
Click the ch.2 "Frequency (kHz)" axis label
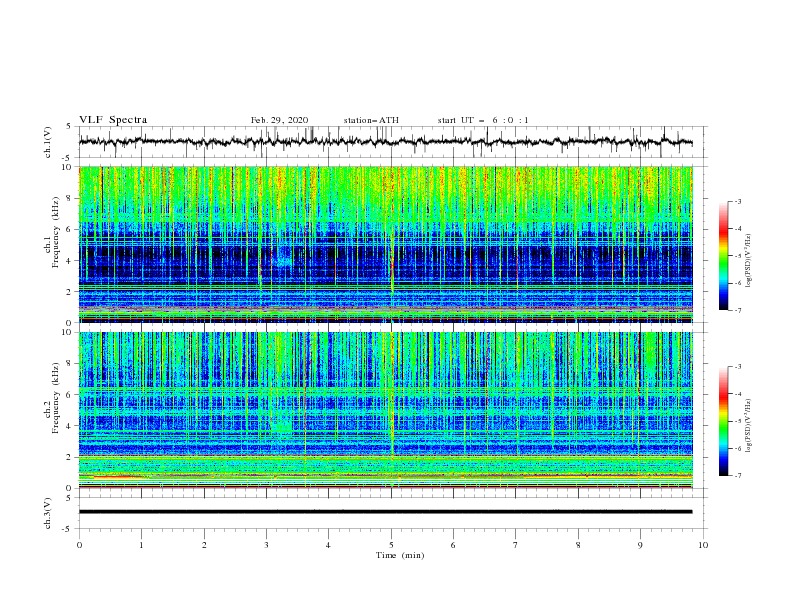coord(56,396)
